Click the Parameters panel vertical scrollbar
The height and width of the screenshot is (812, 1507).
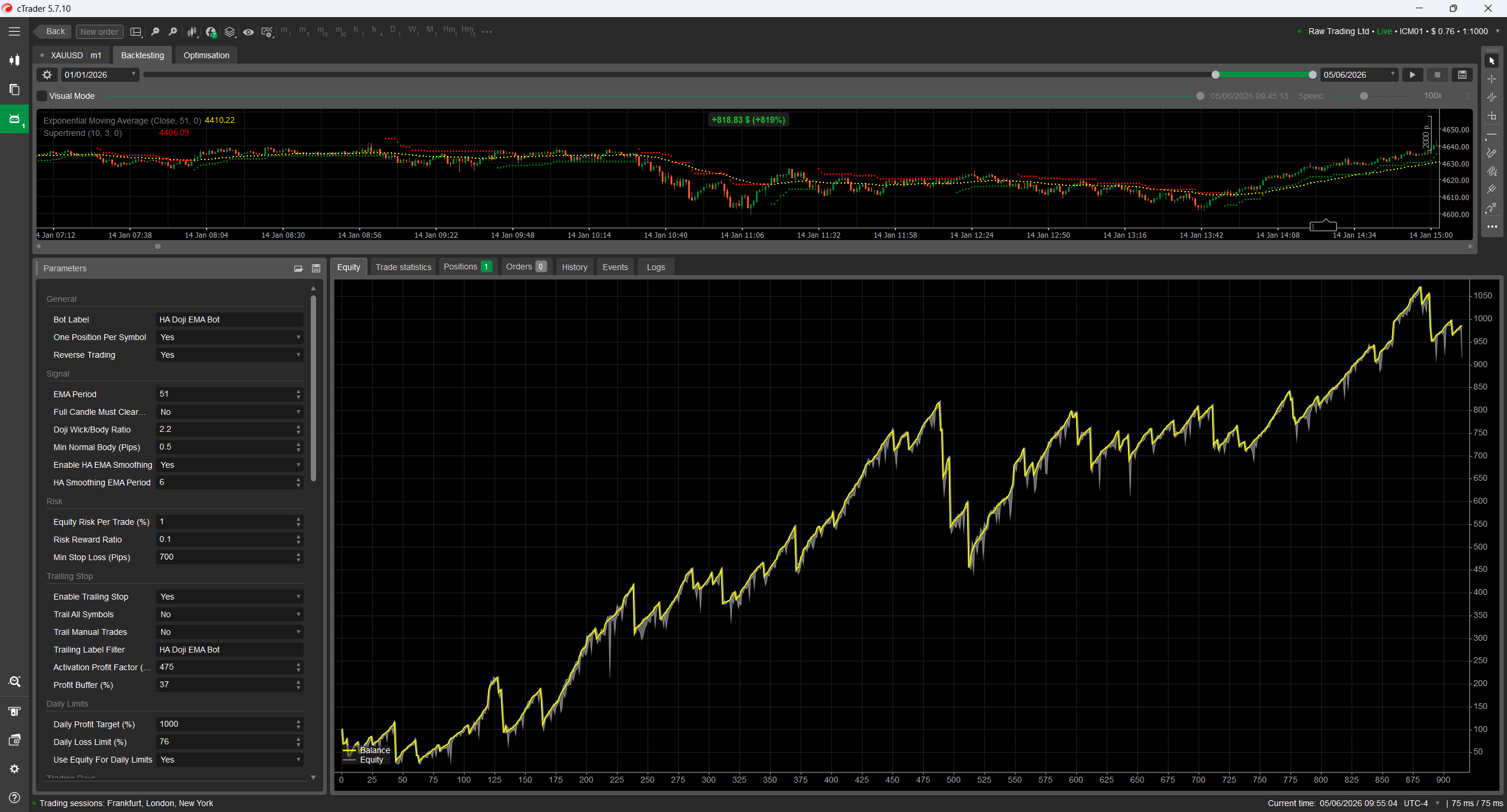[313, 388]
